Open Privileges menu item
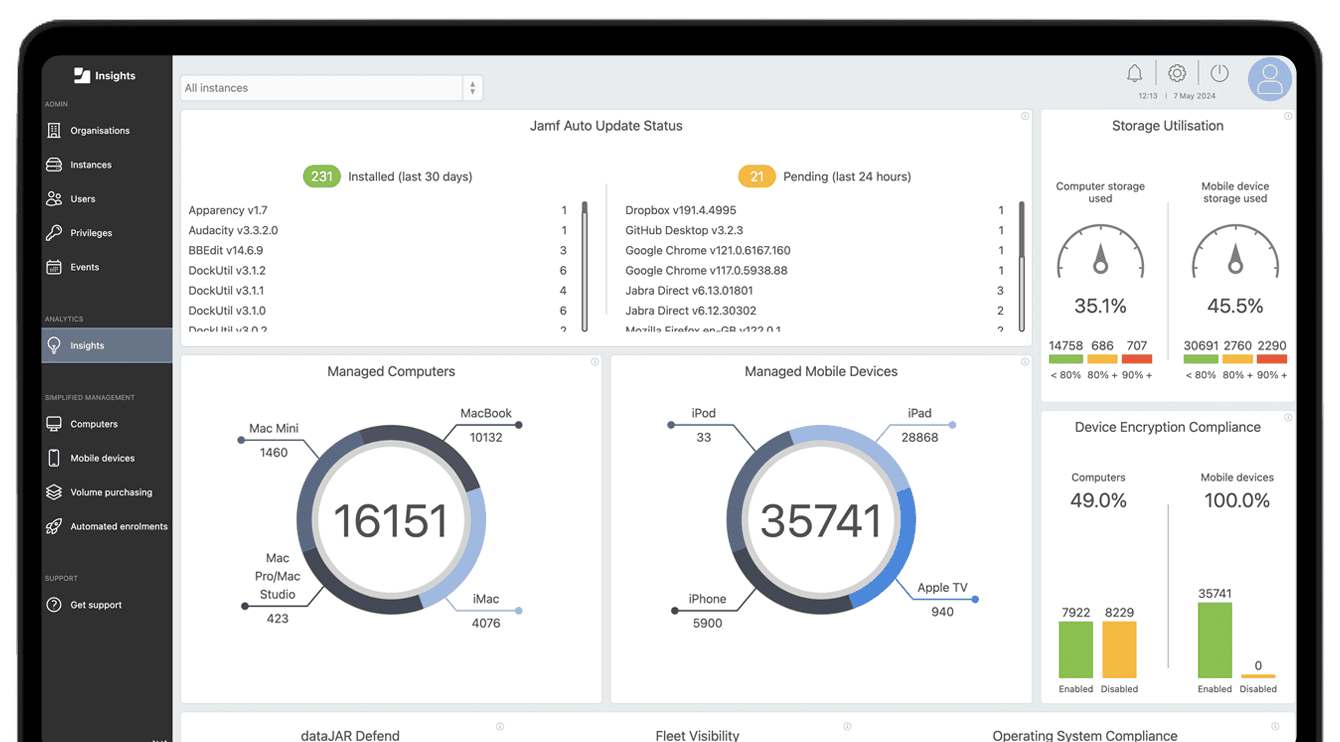This screenshot has width=1340, height=742. pos(107,233)
